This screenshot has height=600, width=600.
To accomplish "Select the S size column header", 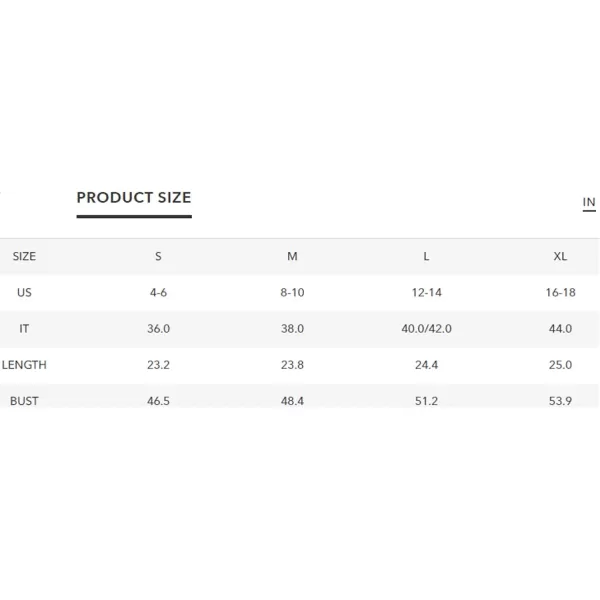I will [158, 256].
